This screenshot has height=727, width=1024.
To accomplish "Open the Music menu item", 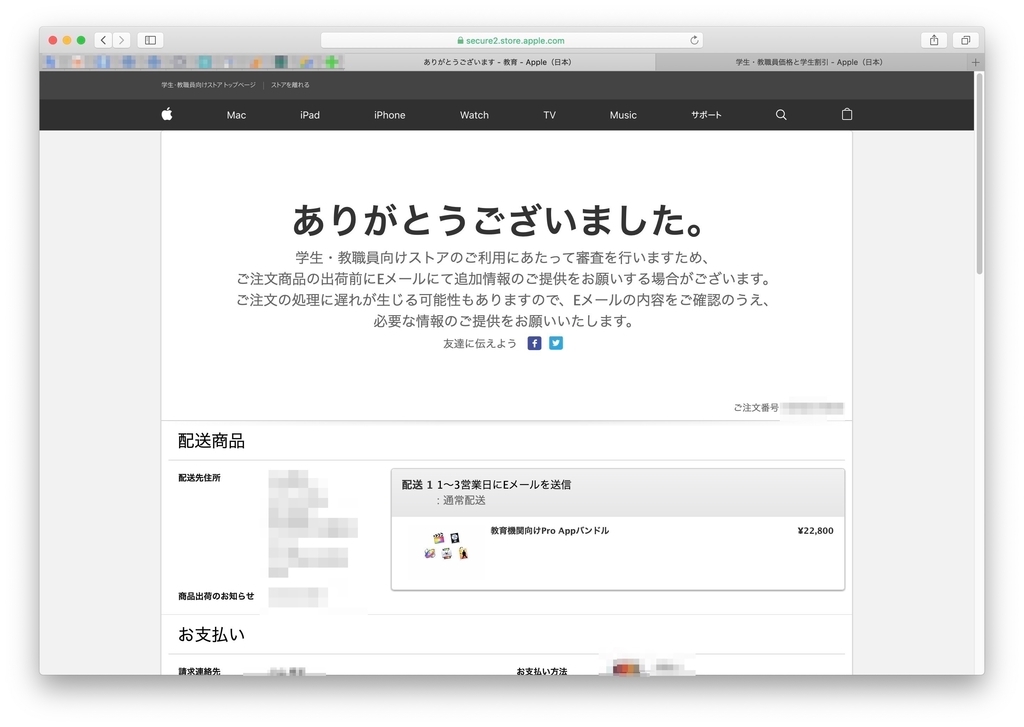I will [623, 115].
